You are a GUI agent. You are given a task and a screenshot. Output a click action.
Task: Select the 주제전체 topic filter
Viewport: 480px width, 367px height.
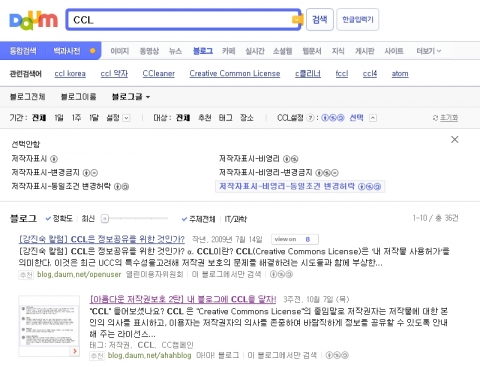(199, 219)
